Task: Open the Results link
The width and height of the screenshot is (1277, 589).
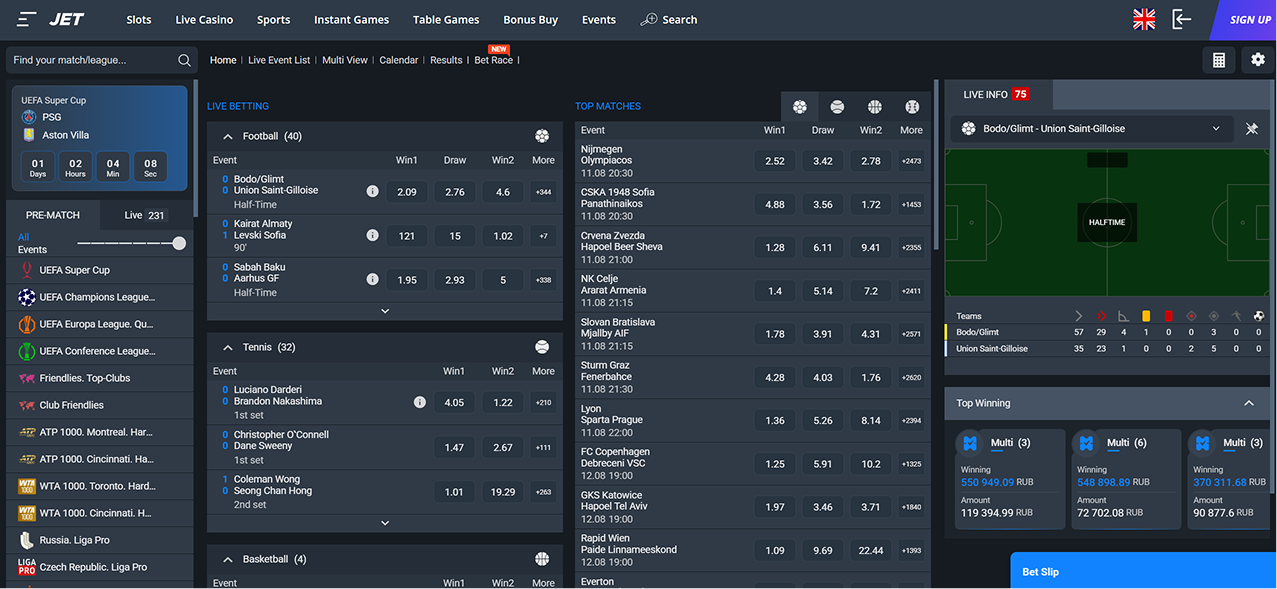Action: click(x=446, y=60)
